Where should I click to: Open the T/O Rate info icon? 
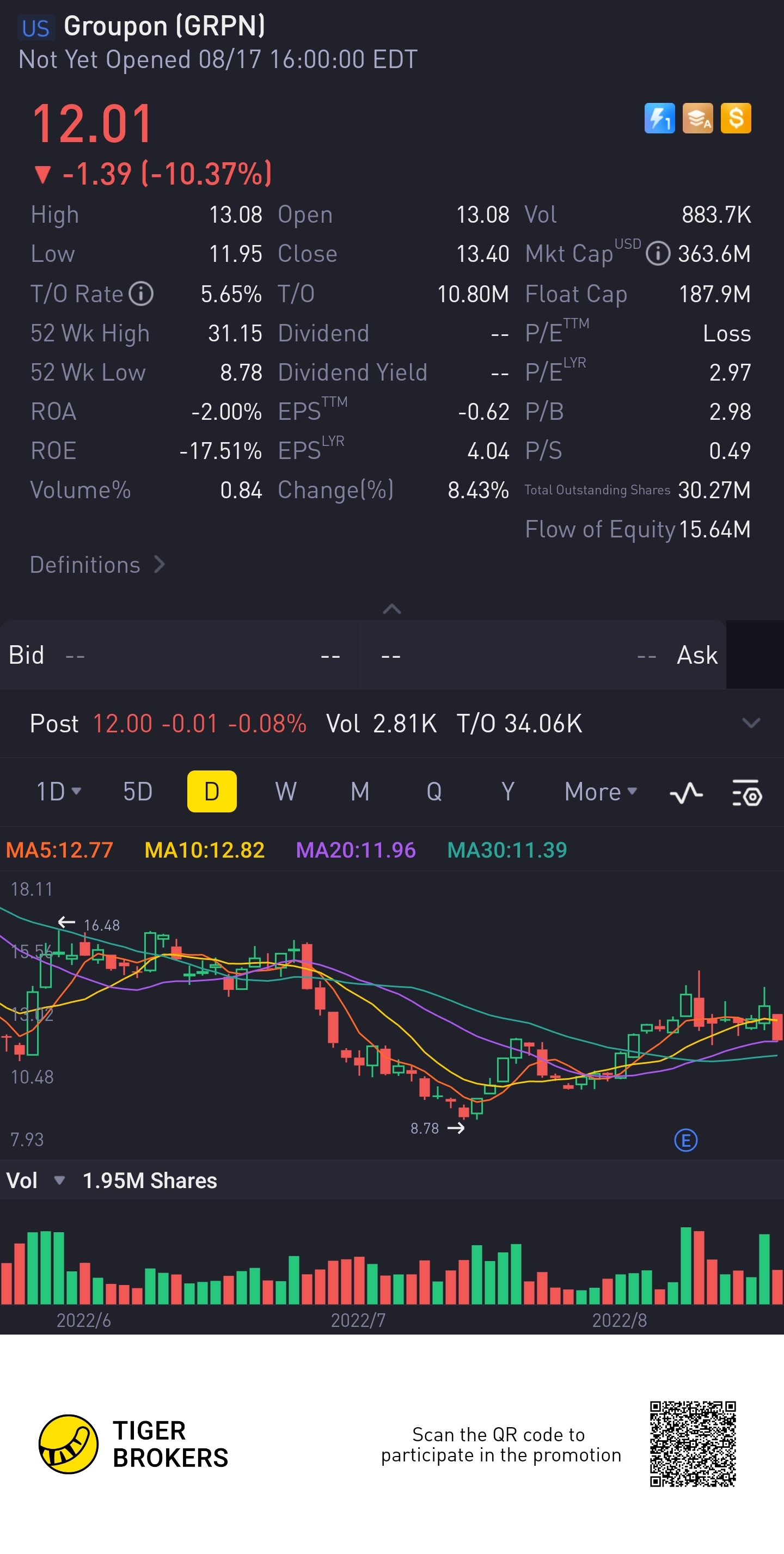coord(142,294)
